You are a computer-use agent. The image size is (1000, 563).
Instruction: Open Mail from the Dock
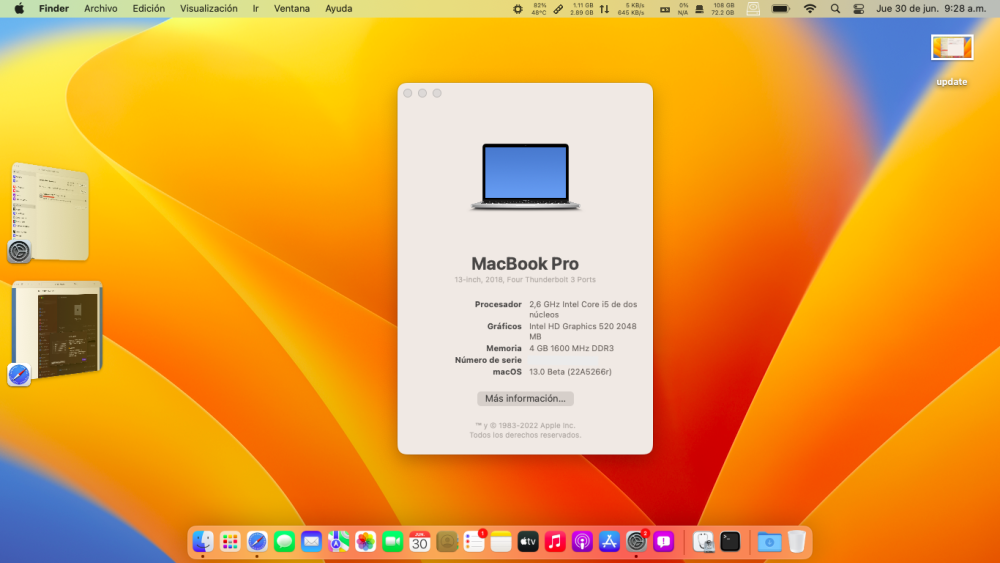311,542
